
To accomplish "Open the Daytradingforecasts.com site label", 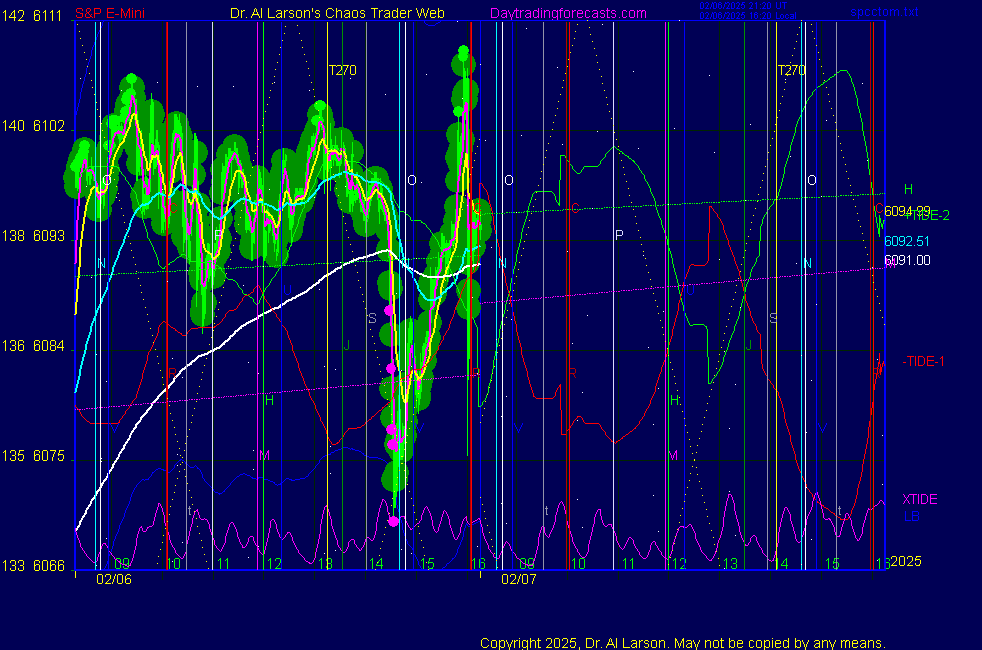I will (568, 13).
